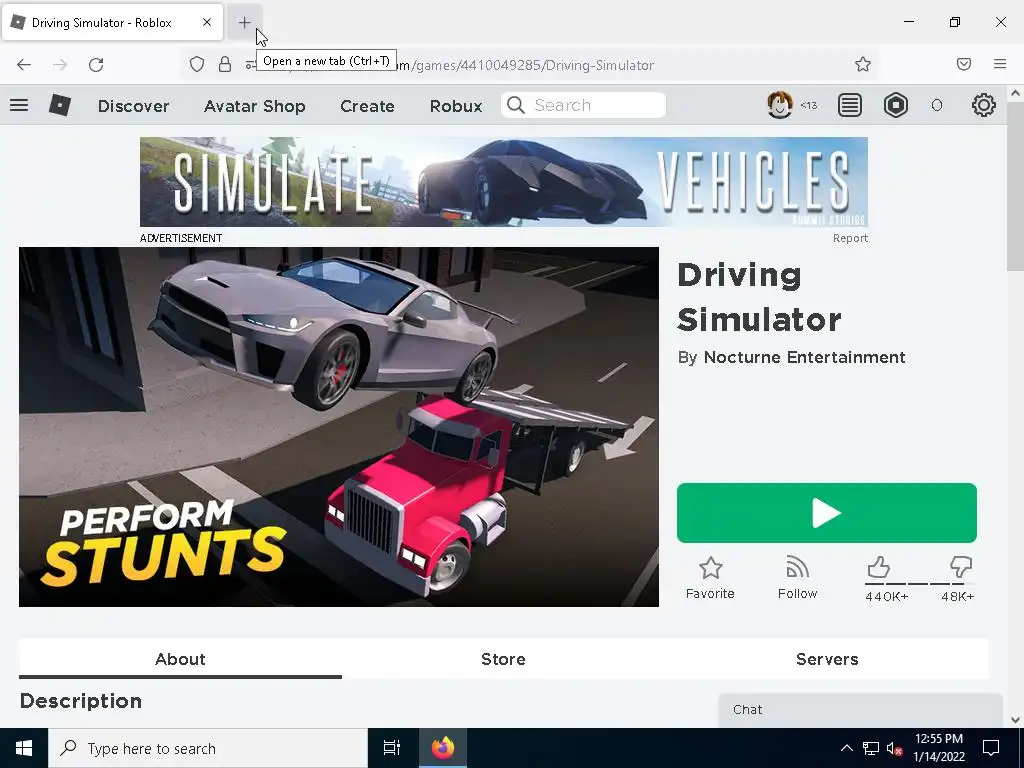Click the search magnifier icon in Roblox
Screen dimensions: 1024x768
tap(516, 105)
